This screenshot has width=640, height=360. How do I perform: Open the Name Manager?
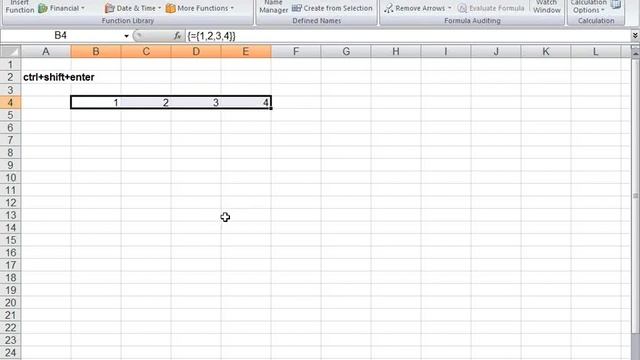pyautogui.click(x=273, y=7)
